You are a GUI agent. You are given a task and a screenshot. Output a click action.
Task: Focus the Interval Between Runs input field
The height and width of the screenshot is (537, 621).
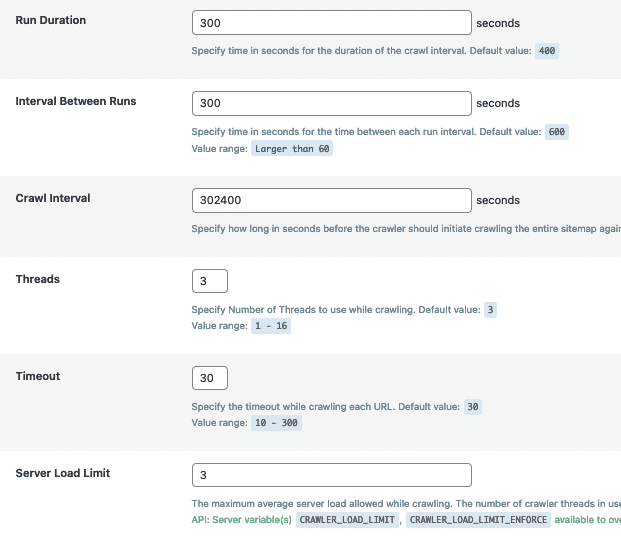(330, 103)
